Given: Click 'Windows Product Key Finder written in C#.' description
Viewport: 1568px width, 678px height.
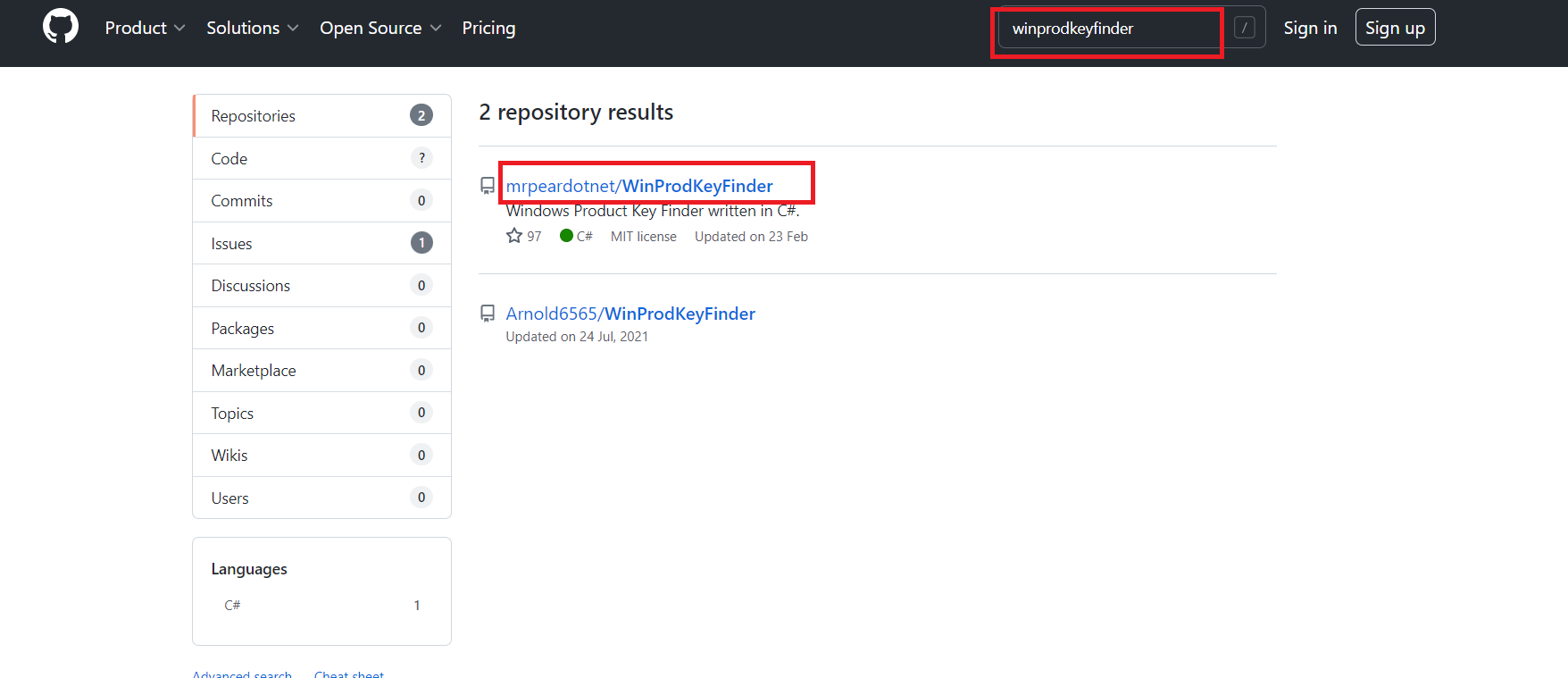Looking at the screenshot, I should tap(653, 211).
